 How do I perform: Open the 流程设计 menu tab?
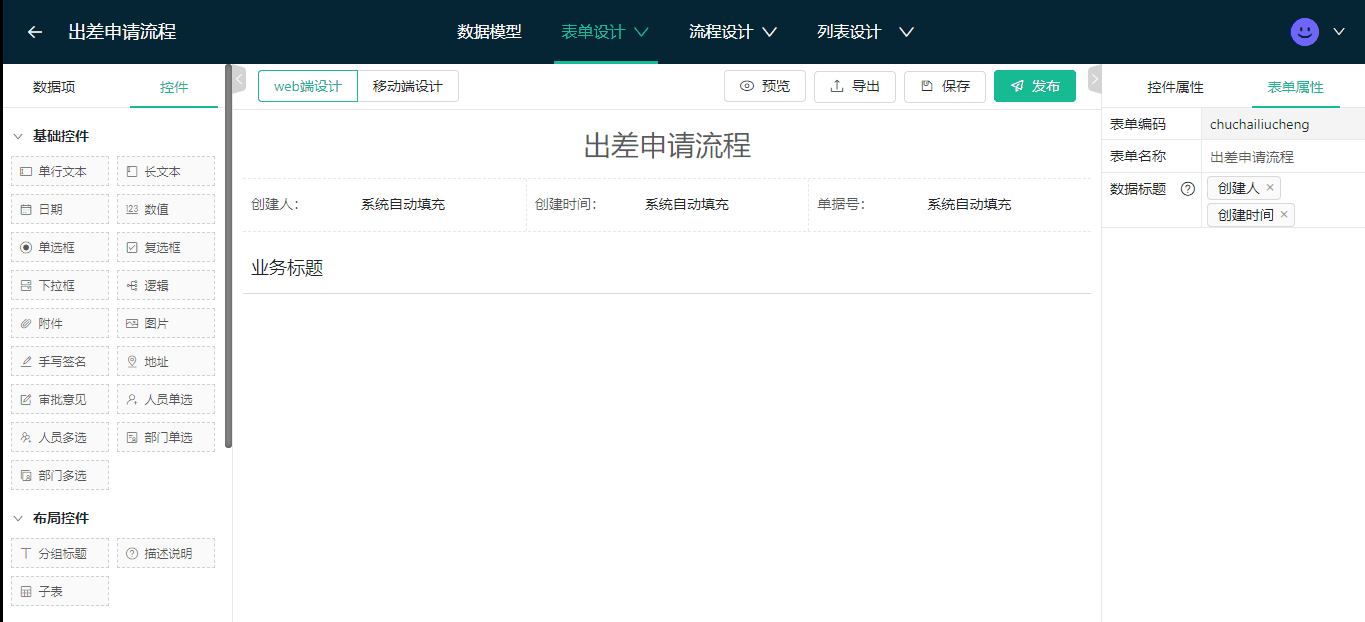pyautogui.click(x=721, y=32)
